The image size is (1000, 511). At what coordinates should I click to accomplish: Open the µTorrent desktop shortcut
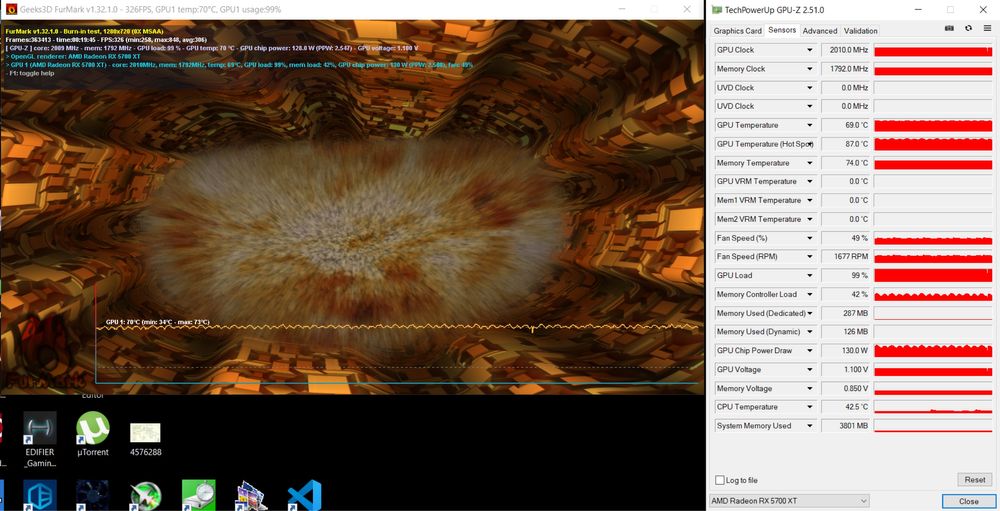coord(93,434)
